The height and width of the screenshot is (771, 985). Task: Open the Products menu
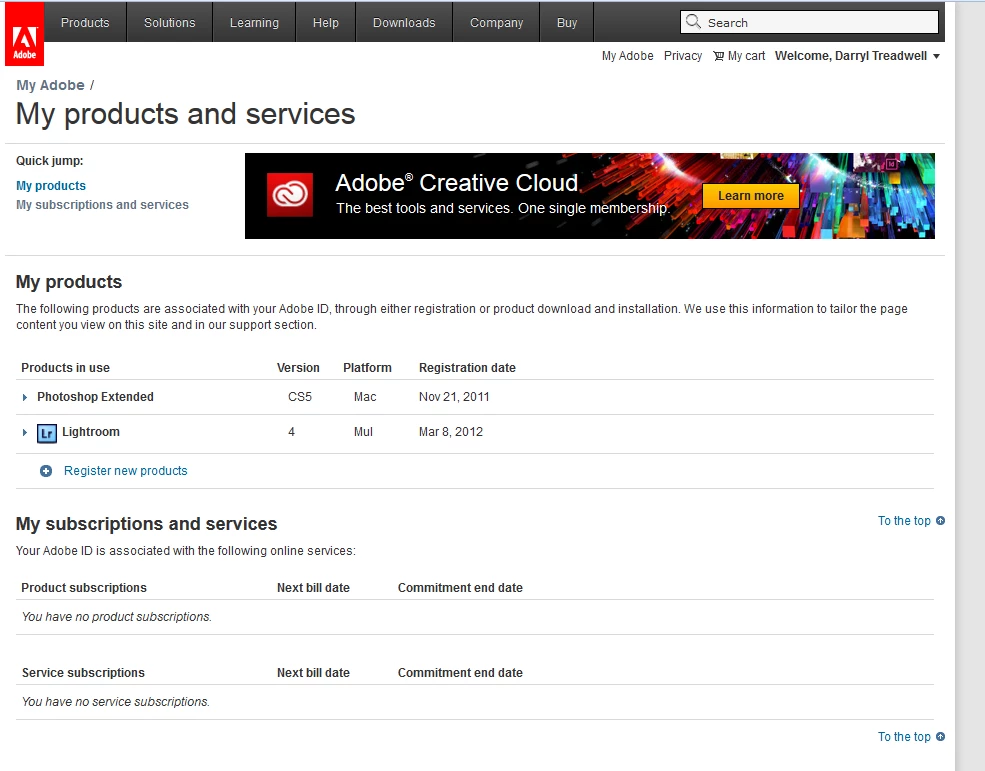(x=85, y=23)
